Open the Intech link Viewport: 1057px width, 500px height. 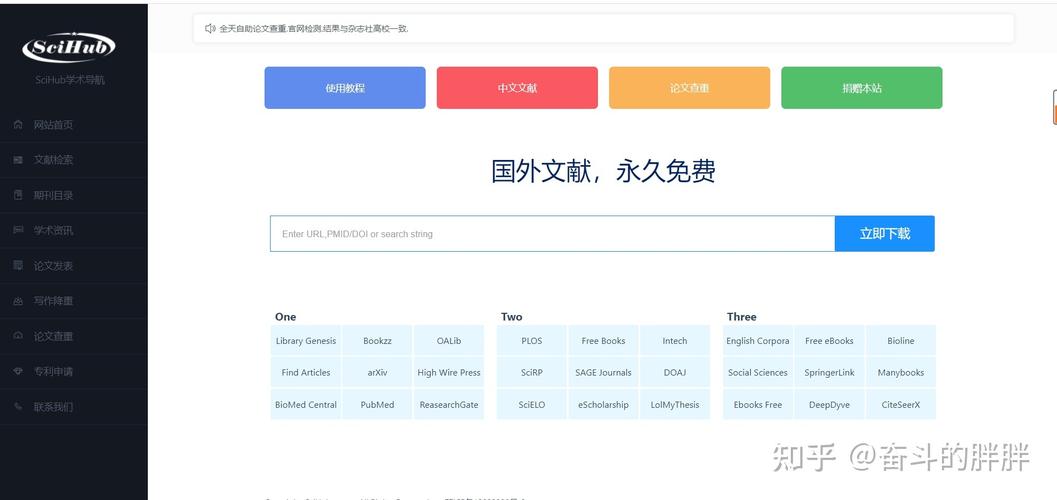pyautogui.click(x=675, y=341)
